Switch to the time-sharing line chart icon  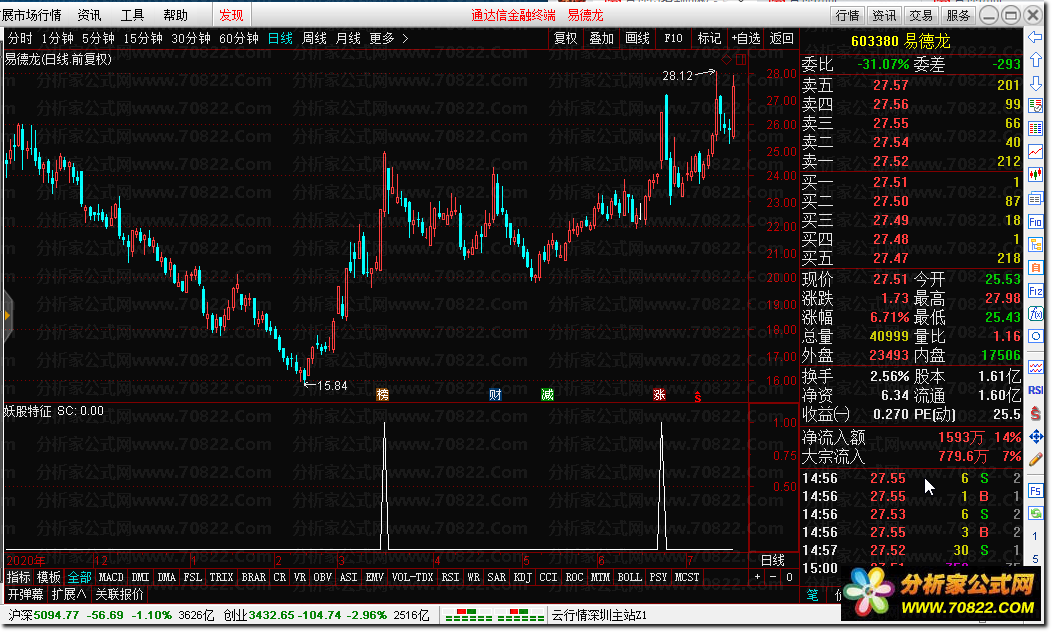[x=1036, y=151]
